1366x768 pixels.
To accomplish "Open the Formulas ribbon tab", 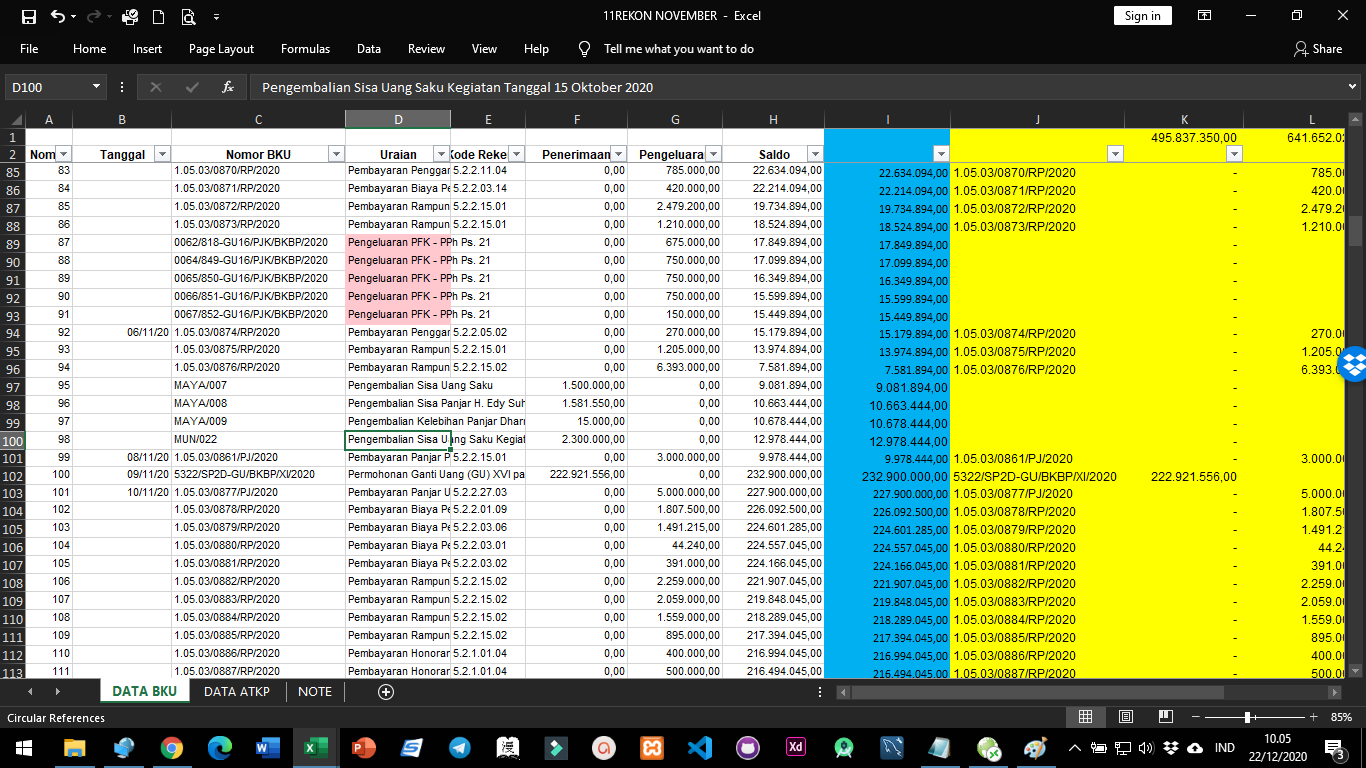I will coord(305,49).
